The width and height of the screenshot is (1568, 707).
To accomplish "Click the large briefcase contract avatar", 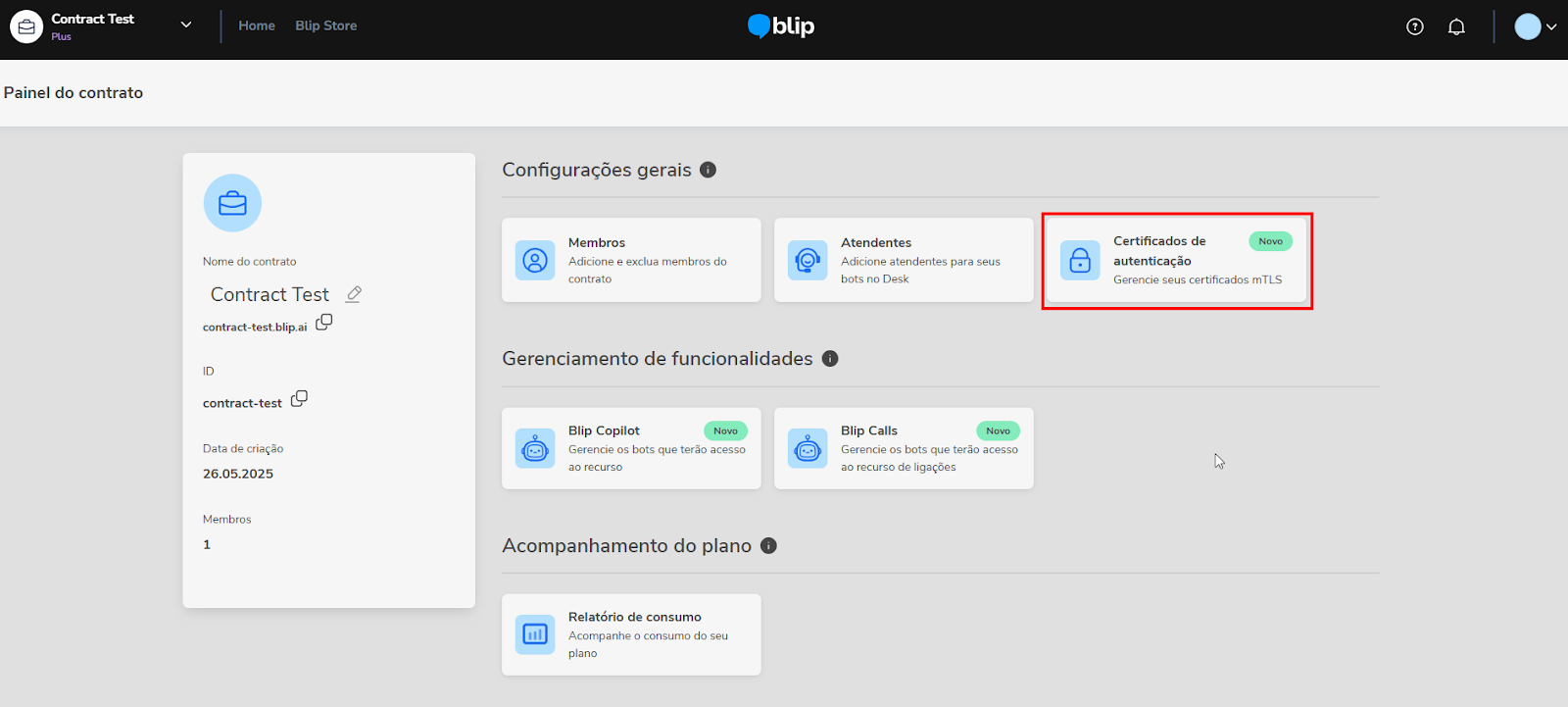I will [x=232, y=203].
